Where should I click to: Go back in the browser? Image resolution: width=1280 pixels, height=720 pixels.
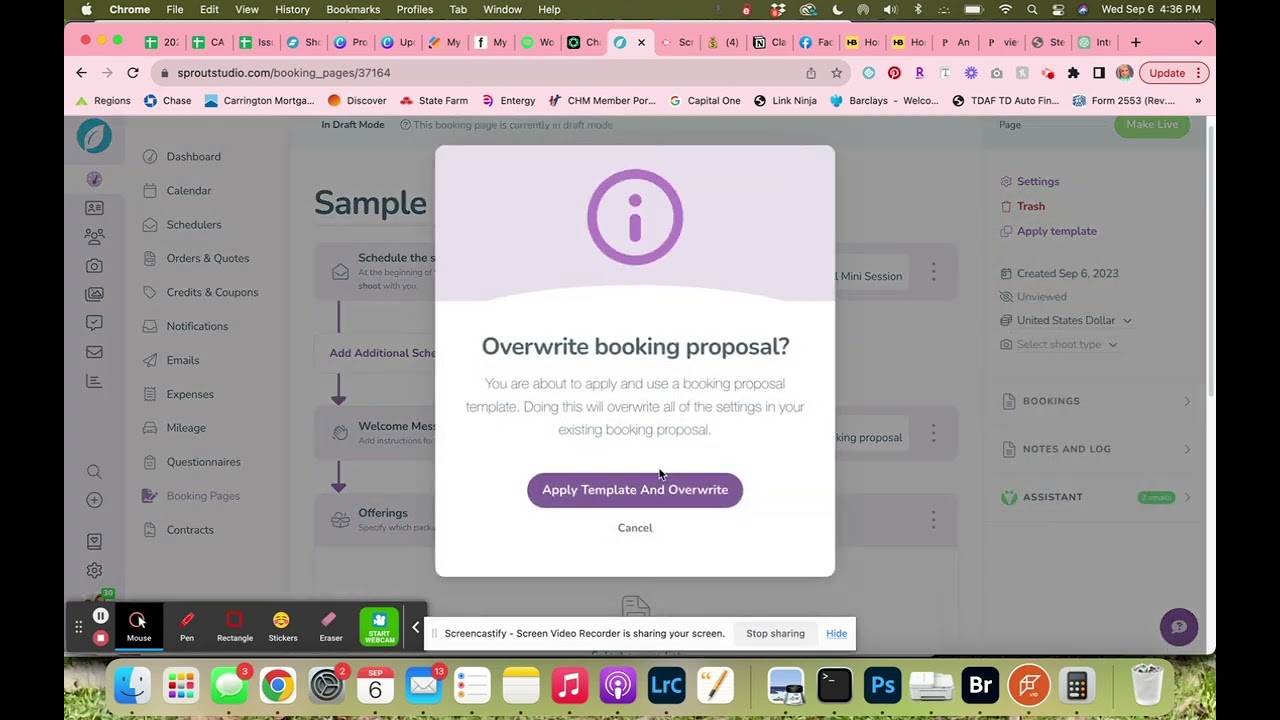(x=82, y=73)
